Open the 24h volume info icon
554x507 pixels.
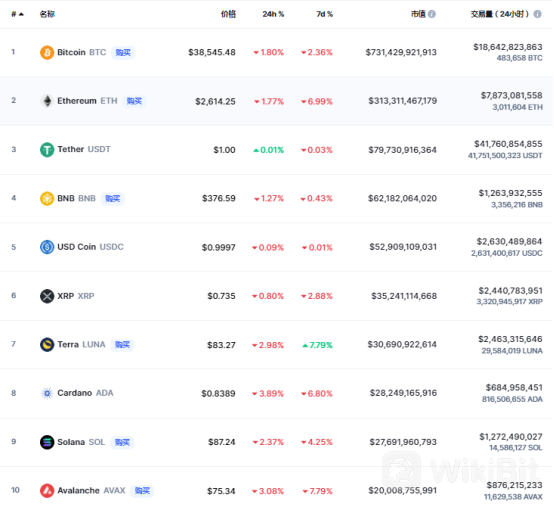[x=537, y=14]
